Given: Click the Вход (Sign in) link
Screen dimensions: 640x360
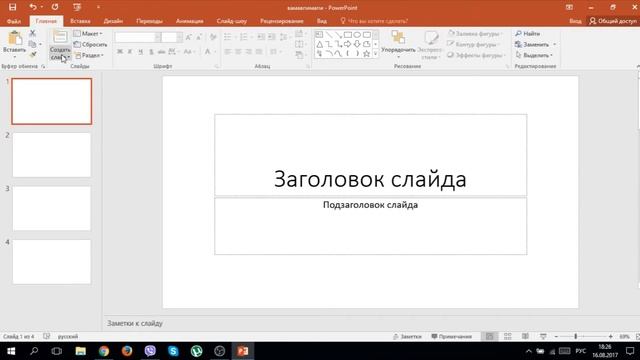Looking at the screenshot, I should [x=575, y=21].
